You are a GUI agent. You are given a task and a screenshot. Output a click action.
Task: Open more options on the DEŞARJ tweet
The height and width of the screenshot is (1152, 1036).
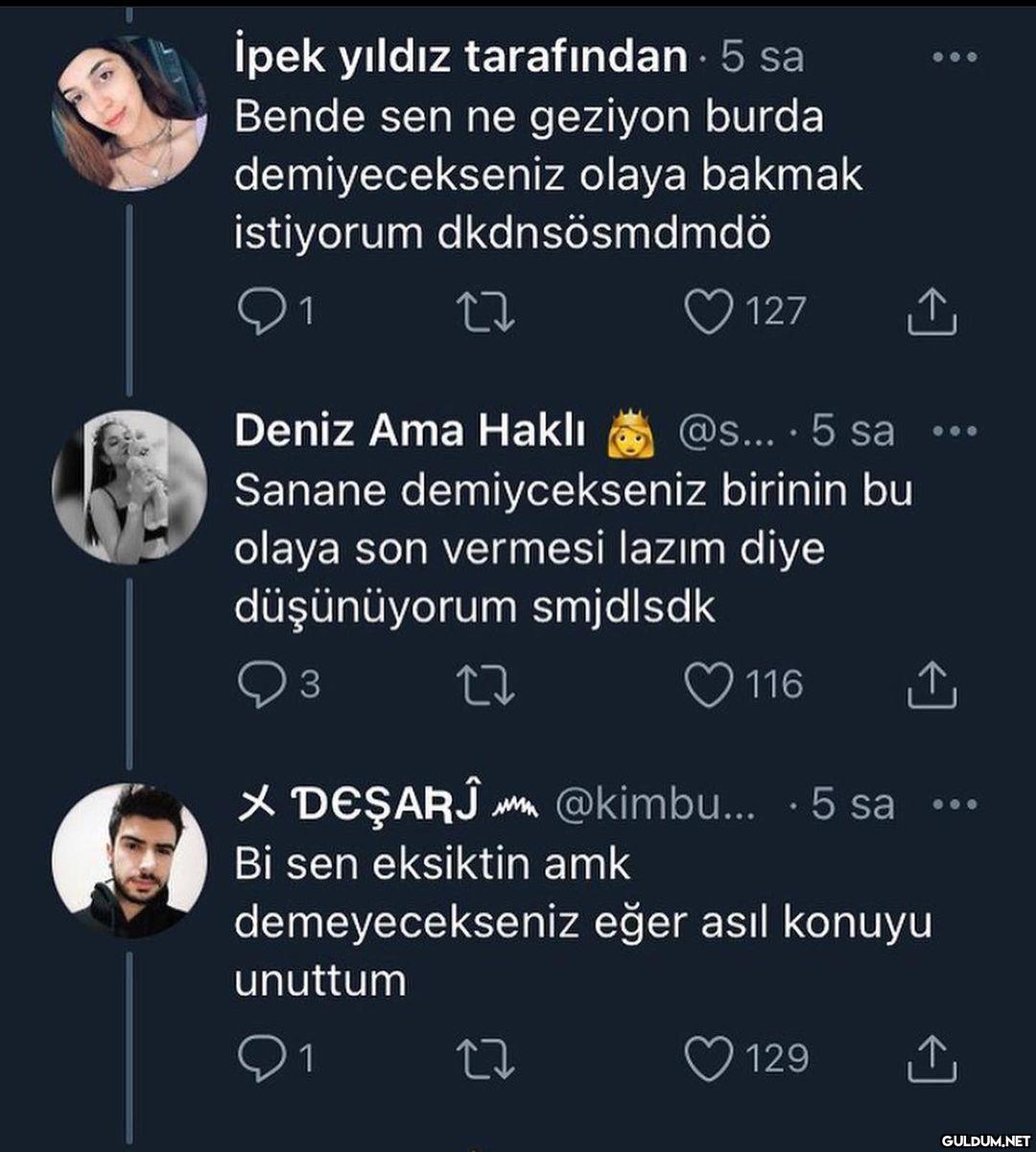(954, 804)
